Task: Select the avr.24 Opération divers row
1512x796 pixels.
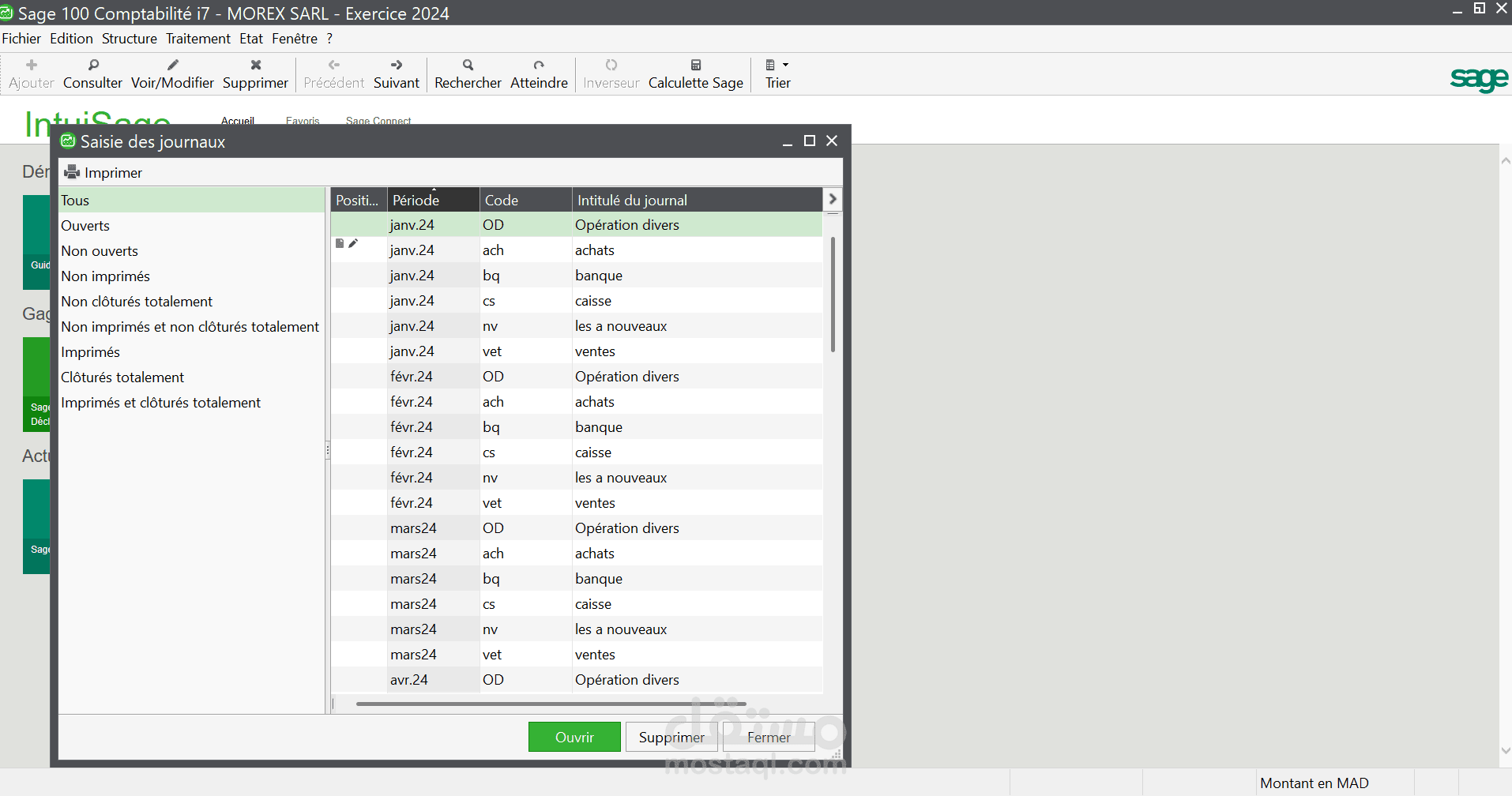Action: coord(577,680)
